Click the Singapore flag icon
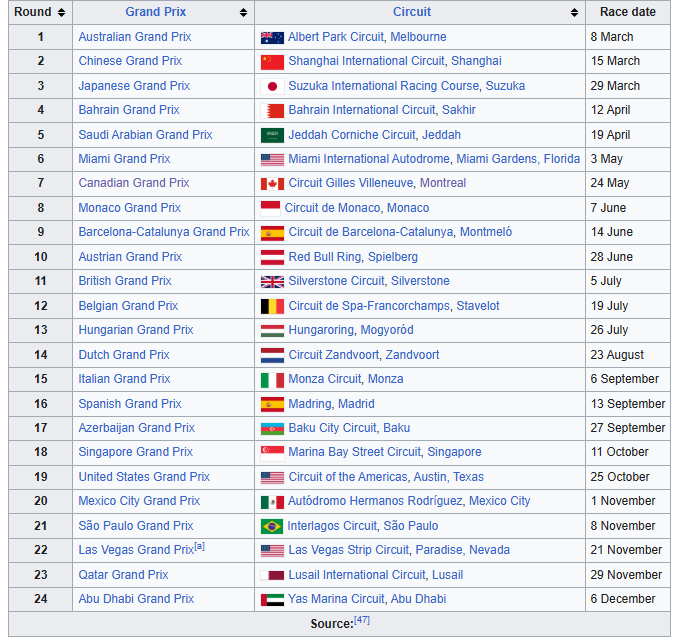 (x=272, y=453)
